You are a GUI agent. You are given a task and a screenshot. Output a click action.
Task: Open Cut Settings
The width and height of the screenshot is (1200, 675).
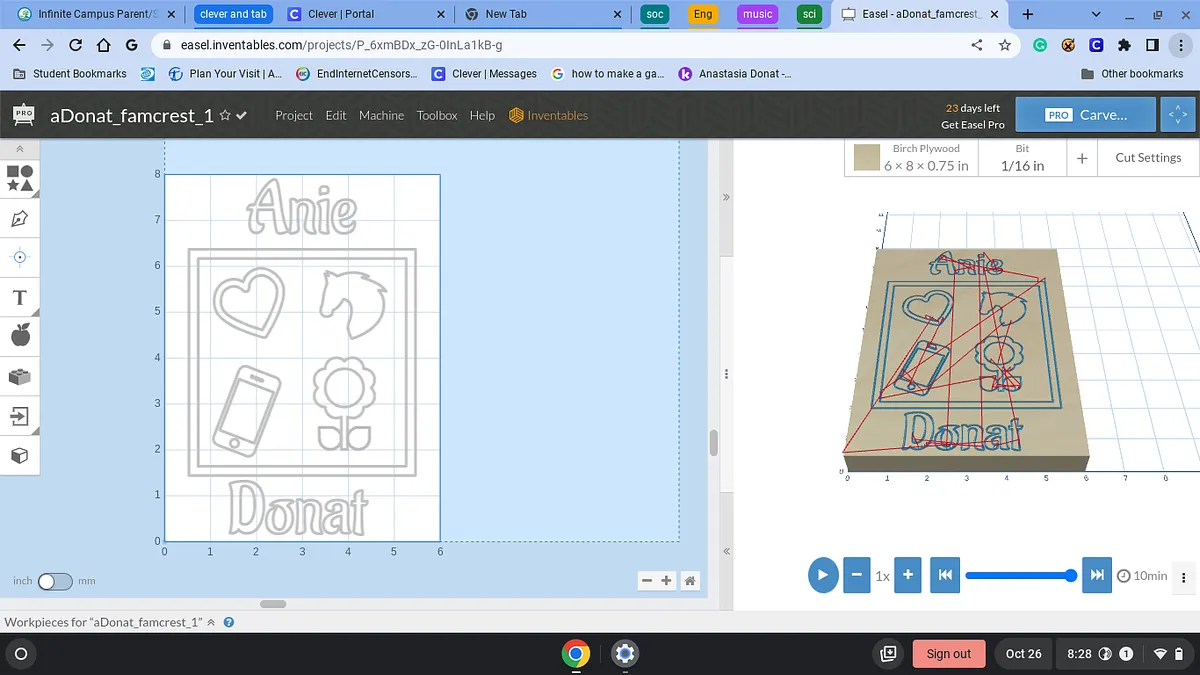(x=1147, y=158)
